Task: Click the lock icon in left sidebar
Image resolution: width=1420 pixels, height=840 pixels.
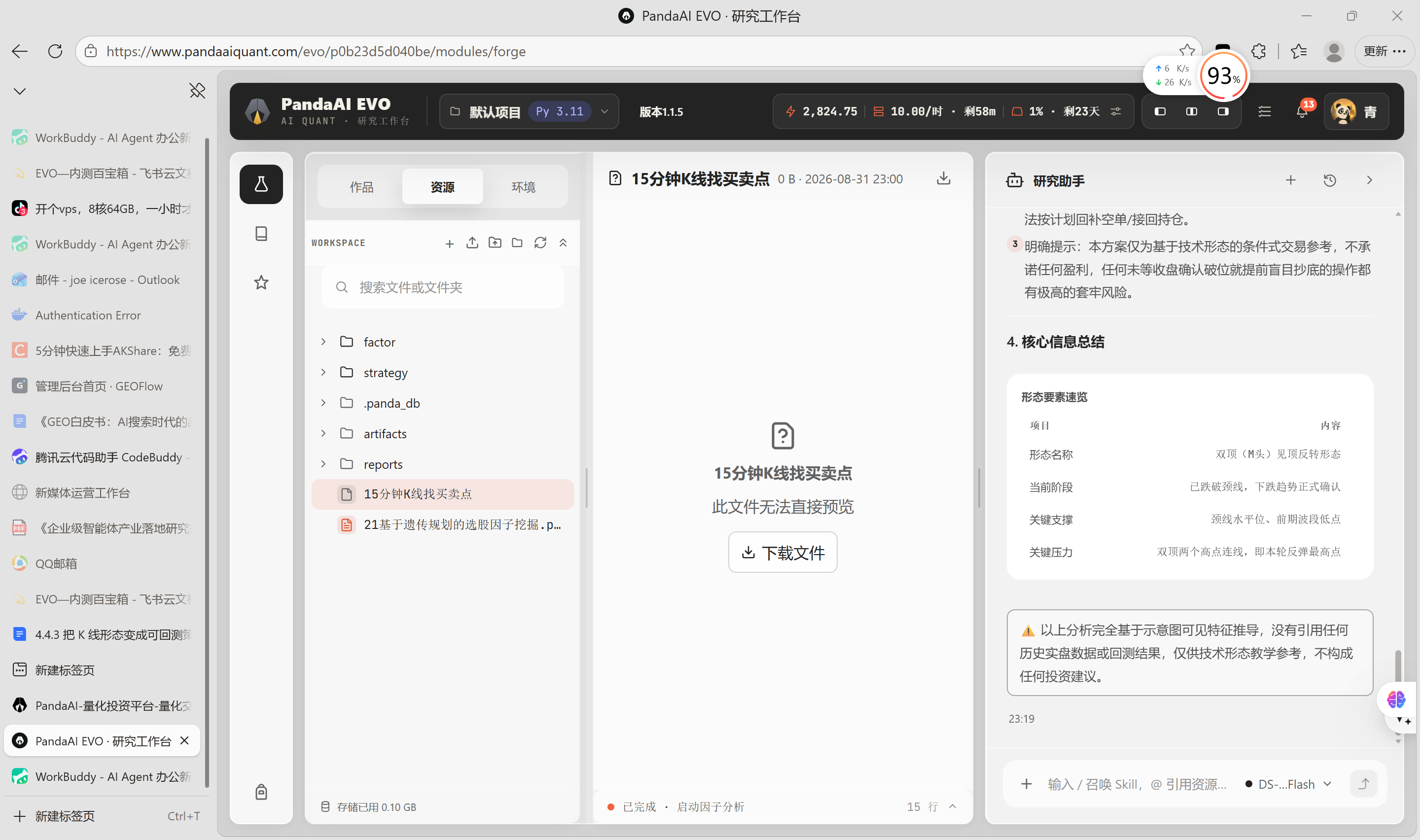Action: pos(261,791)
